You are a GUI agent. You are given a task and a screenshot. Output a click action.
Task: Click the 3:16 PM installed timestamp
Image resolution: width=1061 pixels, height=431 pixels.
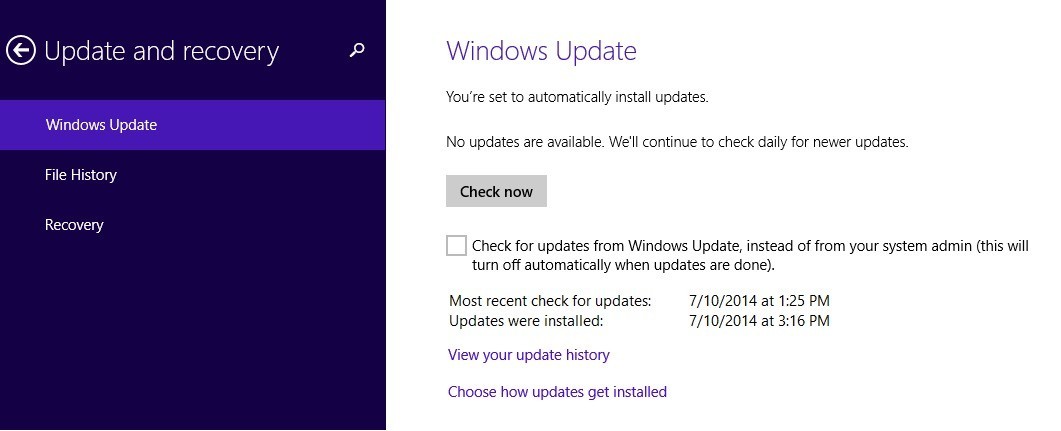pyautogui.click(x=759, y=321)
